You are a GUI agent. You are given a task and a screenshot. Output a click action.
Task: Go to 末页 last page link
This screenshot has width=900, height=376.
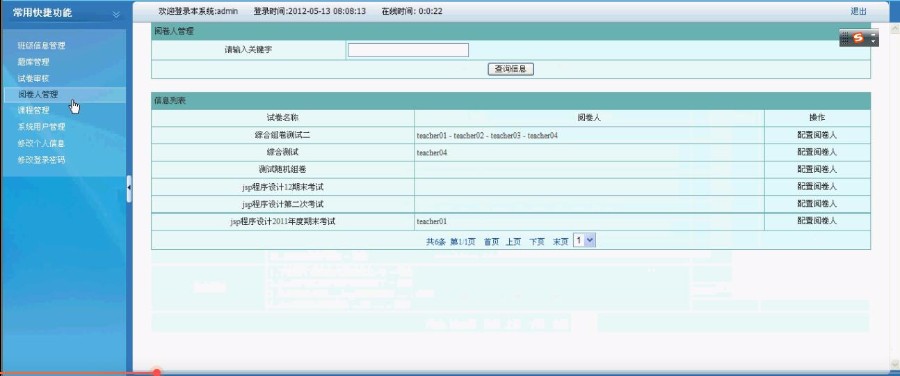point(560,242)
